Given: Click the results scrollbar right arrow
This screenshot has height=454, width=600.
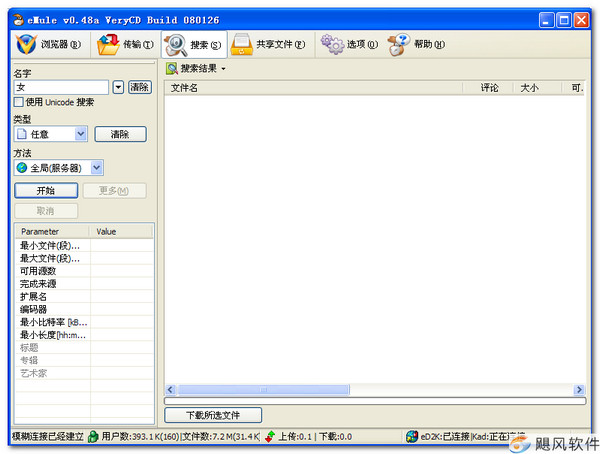Looking at the screenshot, I should [x=579, y=390].
